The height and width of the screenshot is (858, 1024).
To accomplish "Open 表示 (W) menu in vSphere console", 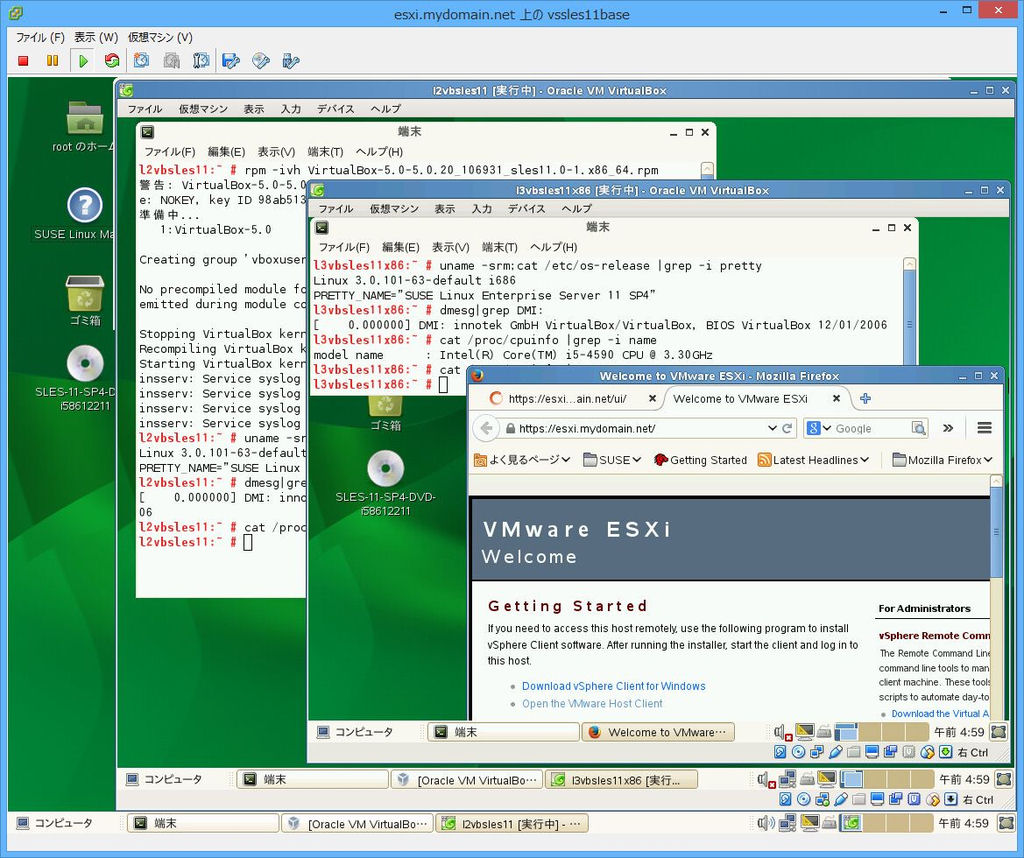I will tap(96, 37).
